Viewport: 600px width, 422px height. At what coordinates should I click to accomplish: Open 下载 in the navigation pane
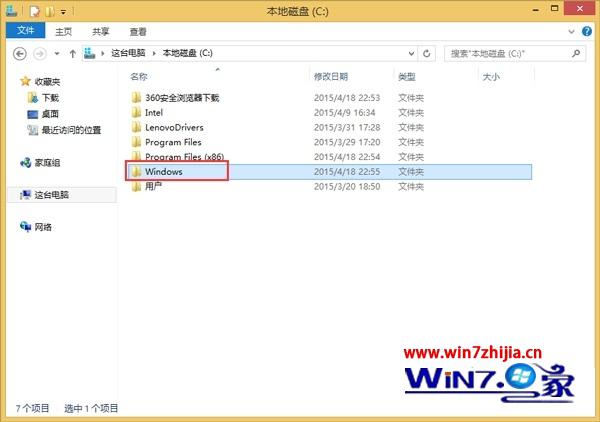click(50, 98)
